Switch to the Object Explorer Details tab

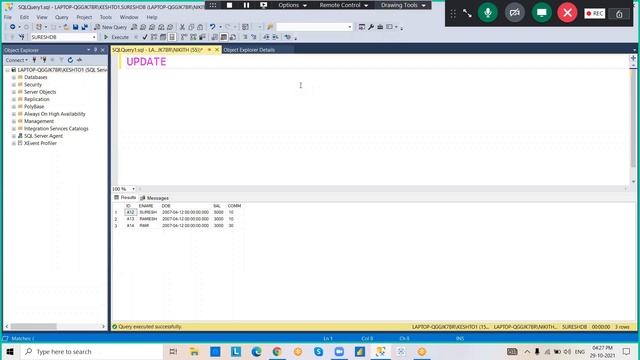coord(249,50)
